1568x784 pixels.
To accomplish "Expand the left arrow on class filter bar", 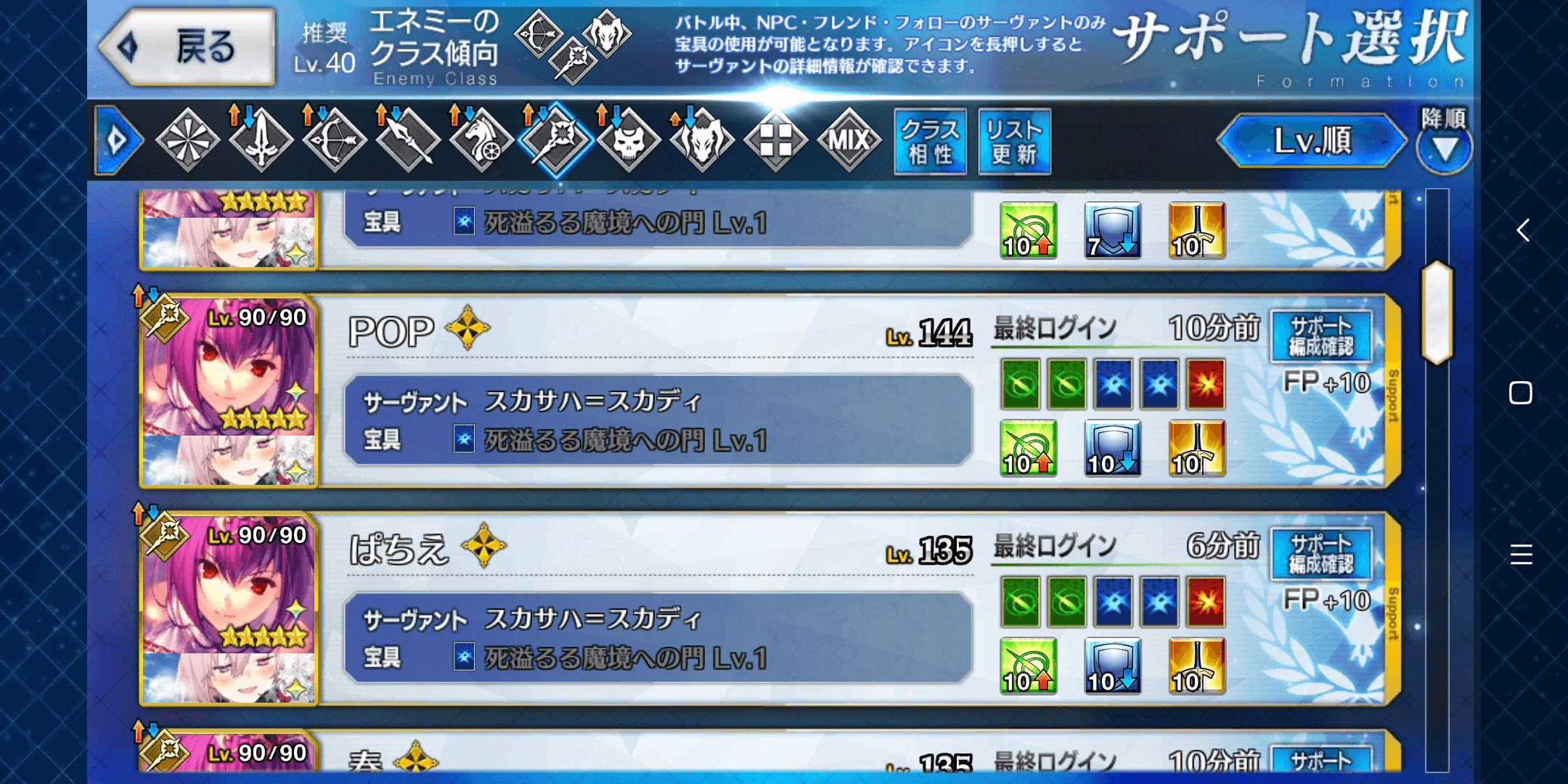I will (117, 140).
